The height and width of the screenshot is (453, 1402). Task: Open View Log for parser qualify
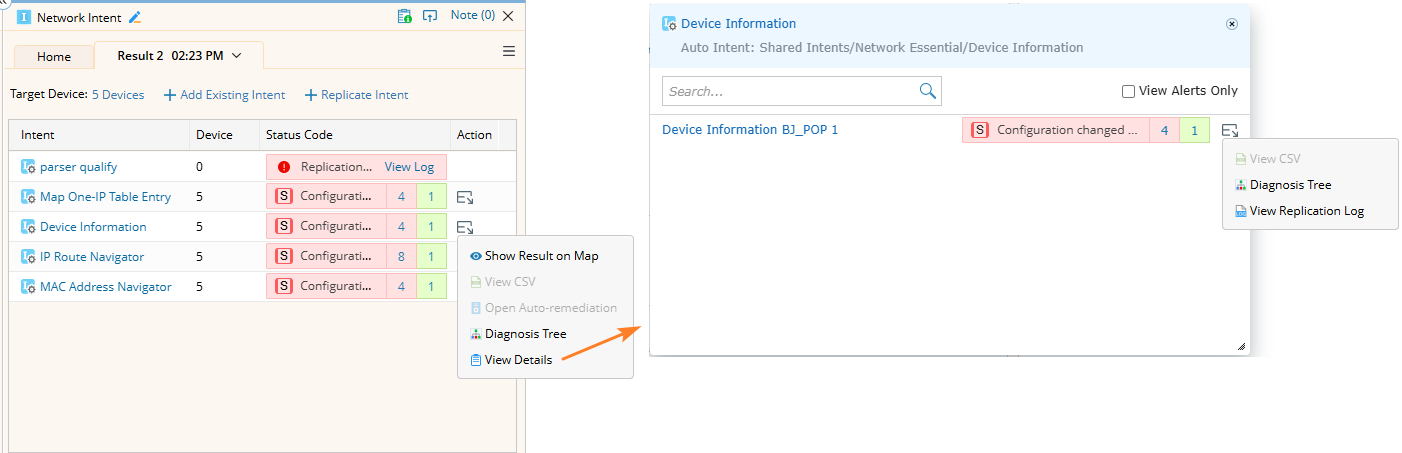(x=409, y=167)
